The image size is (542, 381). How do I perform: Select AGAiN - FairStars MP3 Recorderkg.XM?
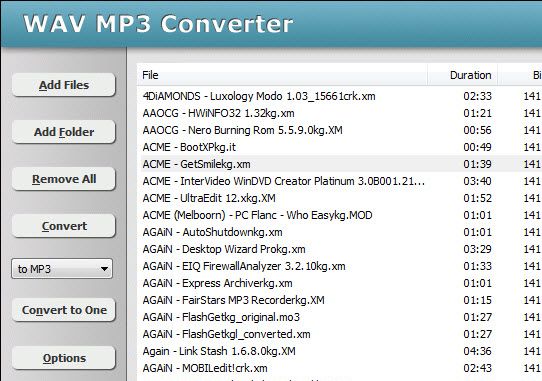click(x=234, y=300)
